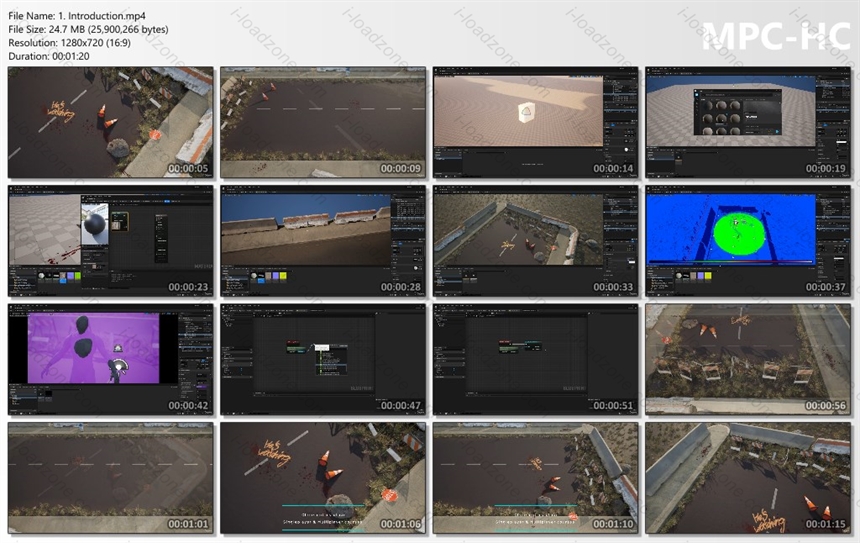This screenshot has height=543, width=860.
Task: Click the 'Resolution: 1280x720 (16:9)' line
Action: pos(70,42)
